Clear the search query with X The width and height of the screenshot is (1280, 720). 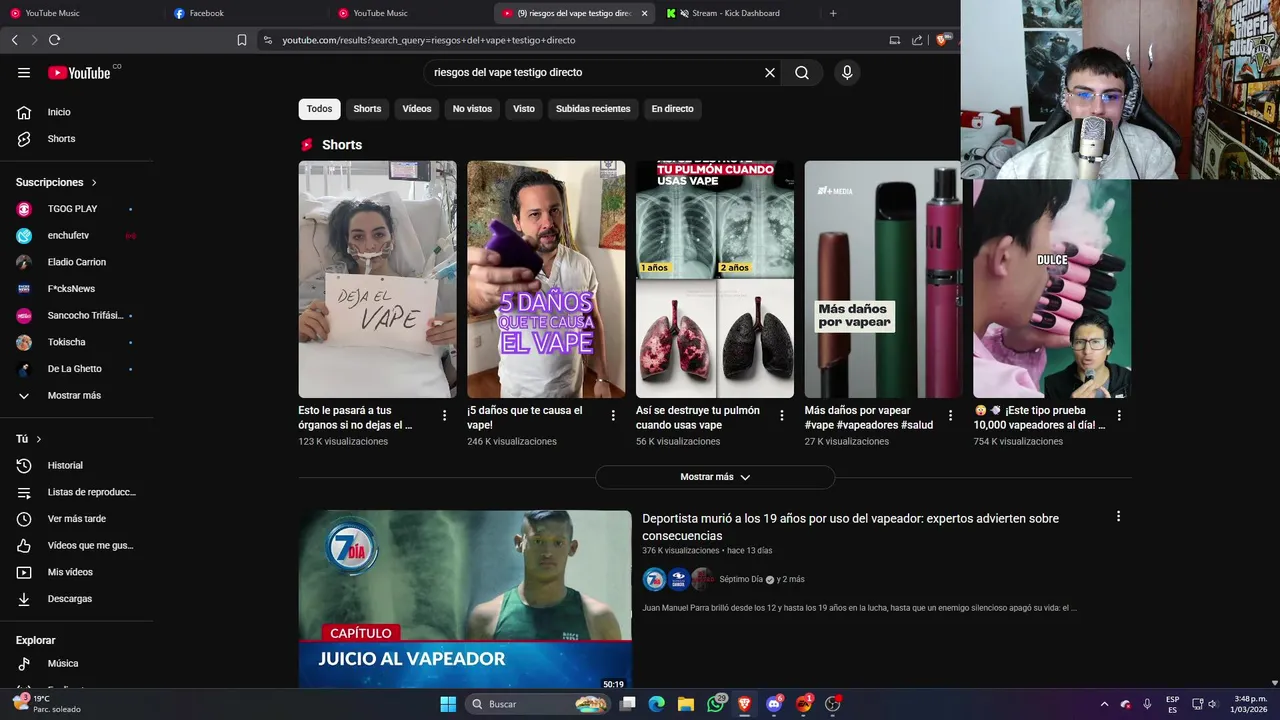click(x=770, y=73)
